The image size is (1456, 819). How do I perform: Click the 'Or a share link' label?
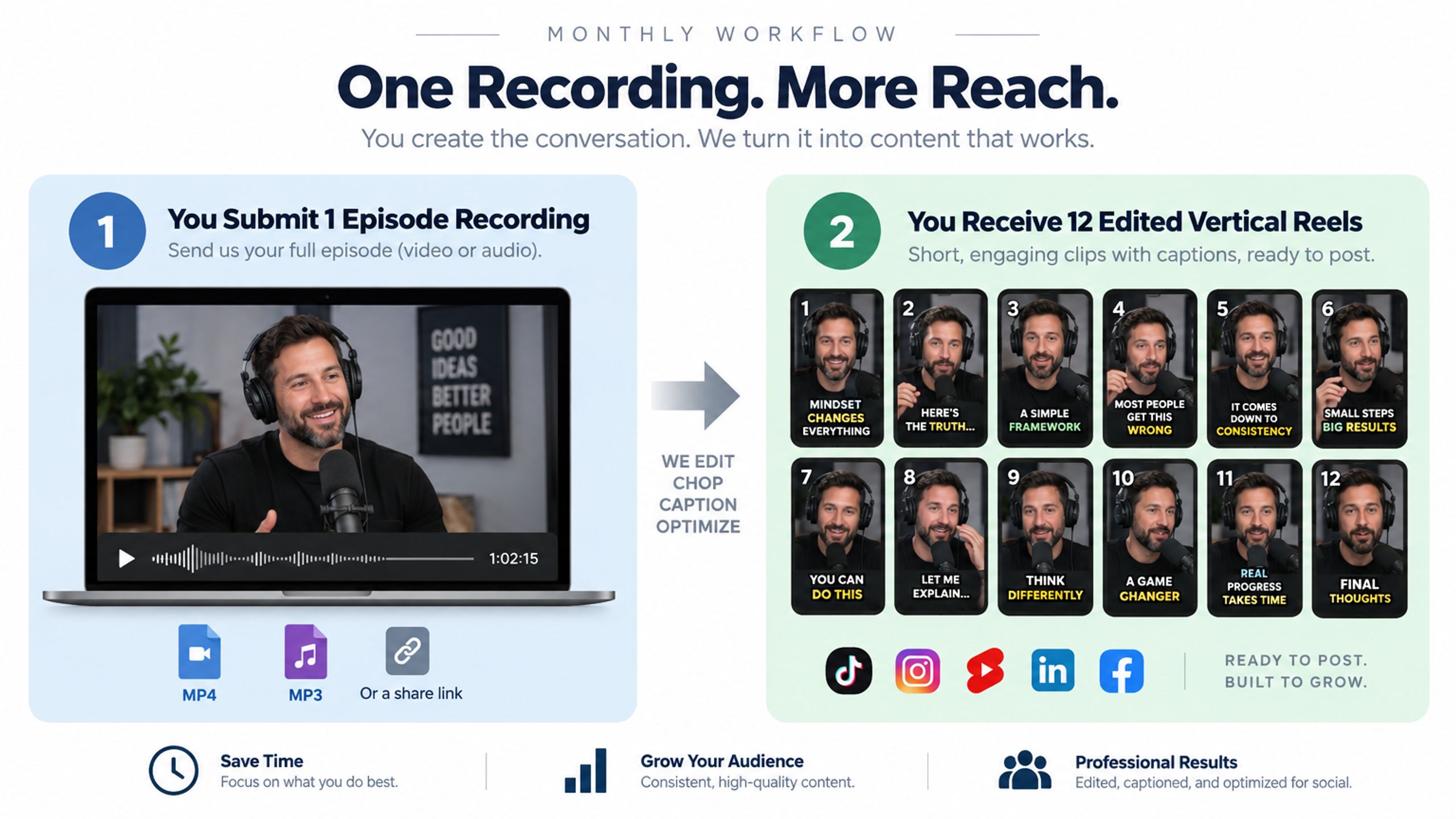[411, 693]
